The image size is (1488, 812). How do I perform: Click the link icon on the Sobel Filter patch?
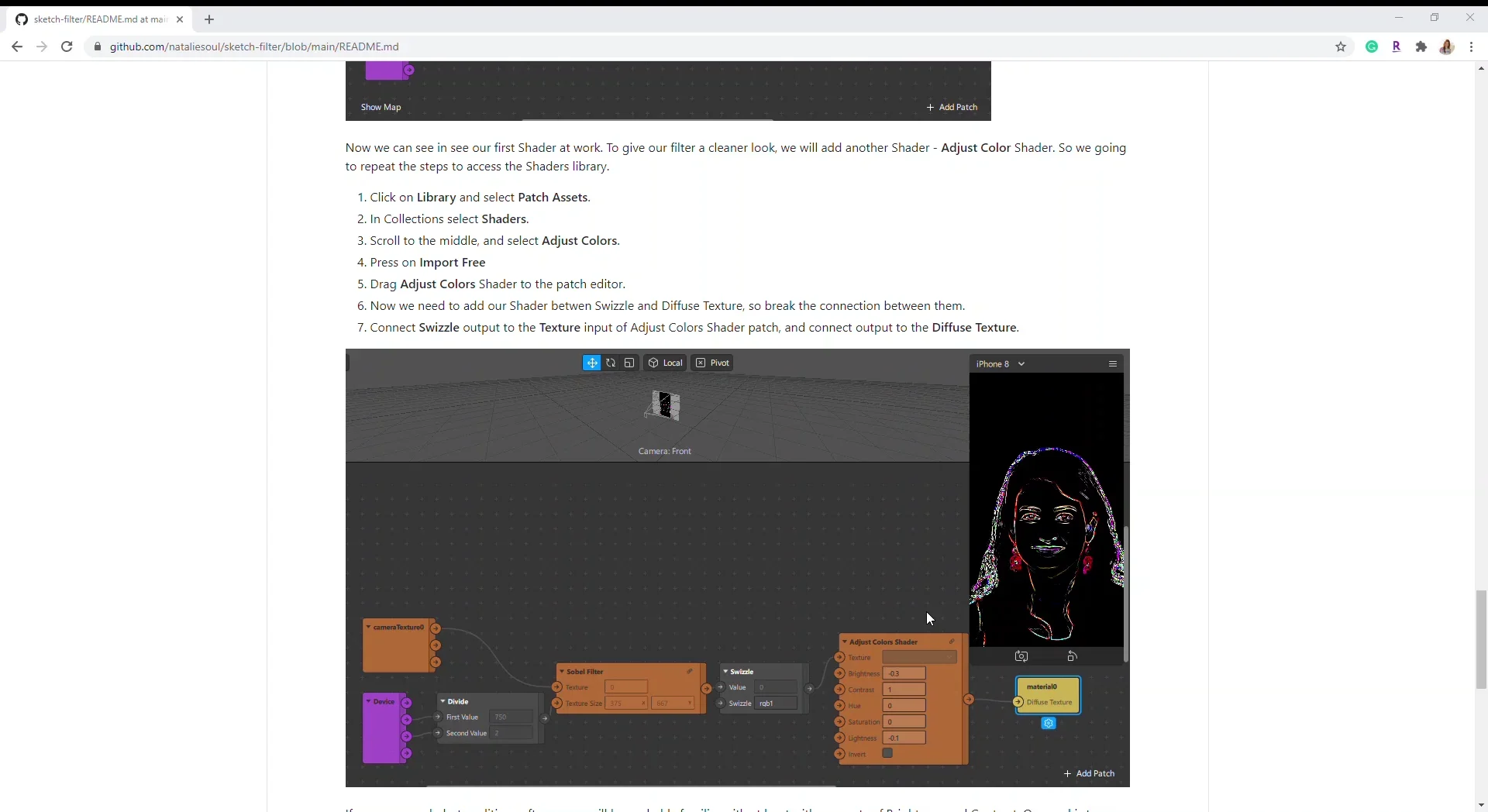[x=690, y=672]
